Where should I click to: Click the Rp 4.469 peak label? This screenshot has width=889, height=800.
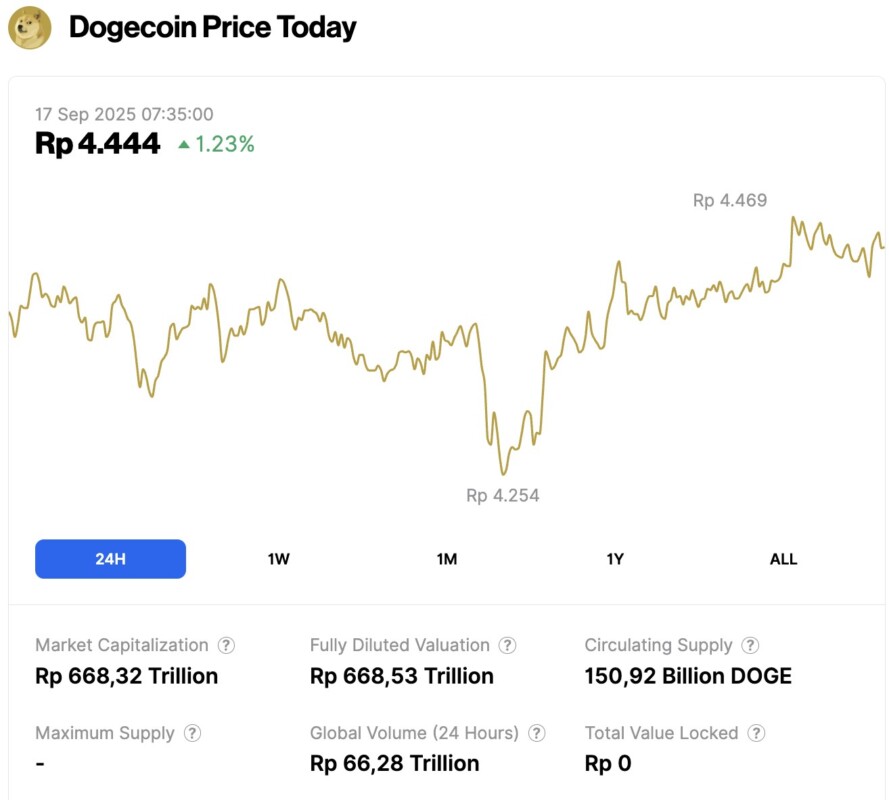(730, 200)
